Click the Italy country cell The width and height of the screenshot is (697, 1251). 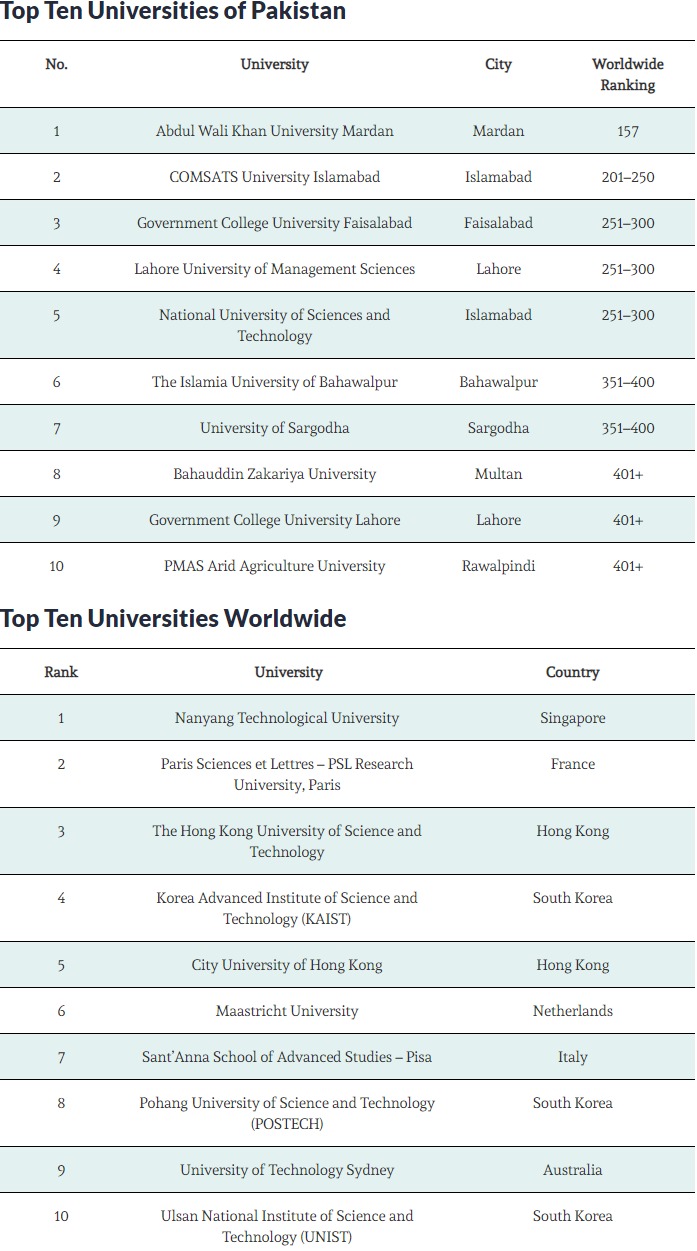[573, 1057]
